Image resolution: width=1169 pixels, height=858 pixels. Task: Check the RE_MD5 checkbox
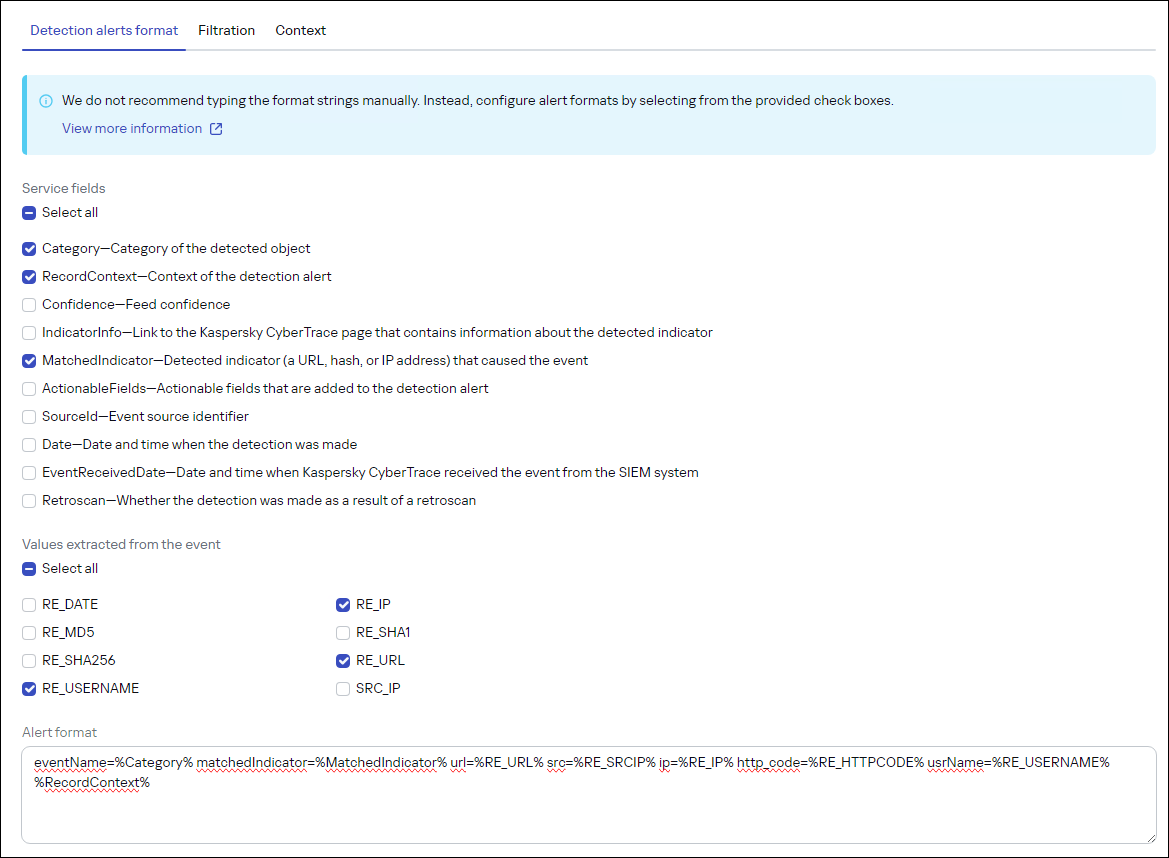click(x=29, y=633)
